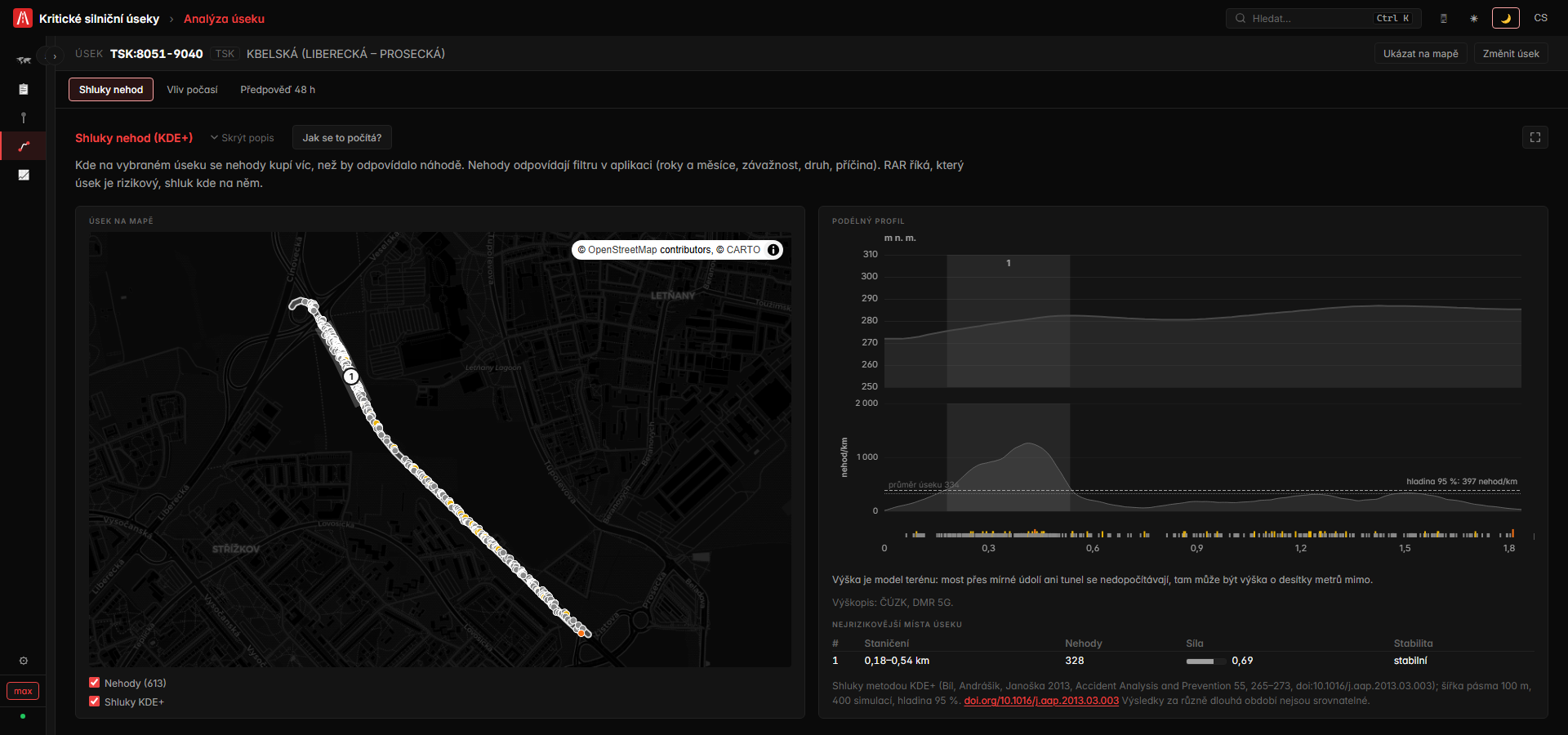Click Změnit úsek button

tap(1511, 54)
